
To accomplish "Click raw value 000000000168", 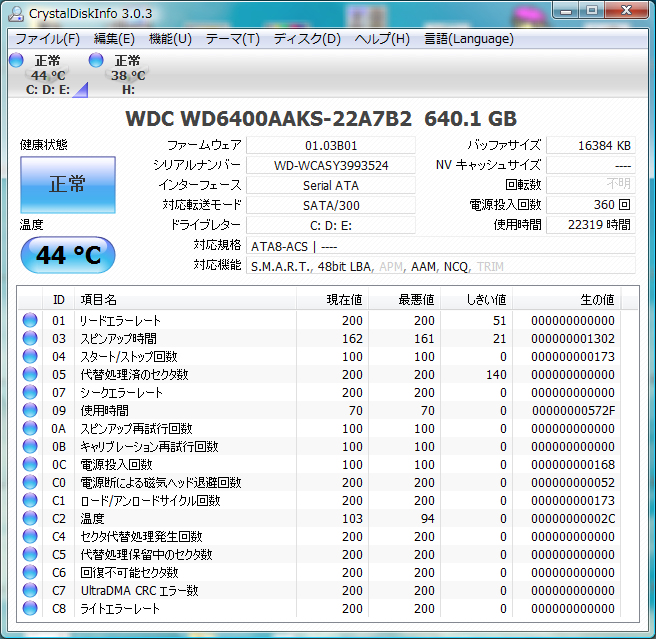I will (573, 464).
